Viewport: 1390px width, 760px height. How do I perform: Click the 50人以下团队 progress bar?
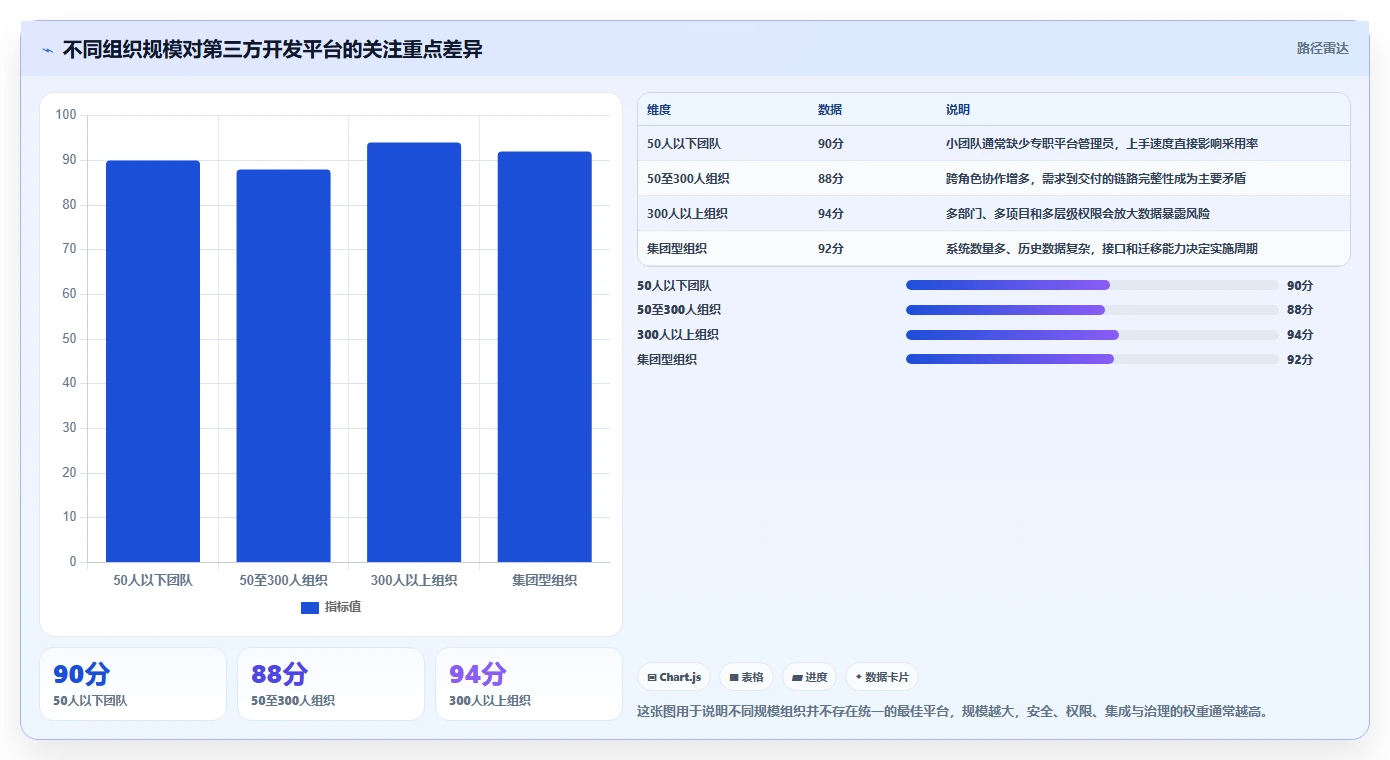[x=1092, y=285]
